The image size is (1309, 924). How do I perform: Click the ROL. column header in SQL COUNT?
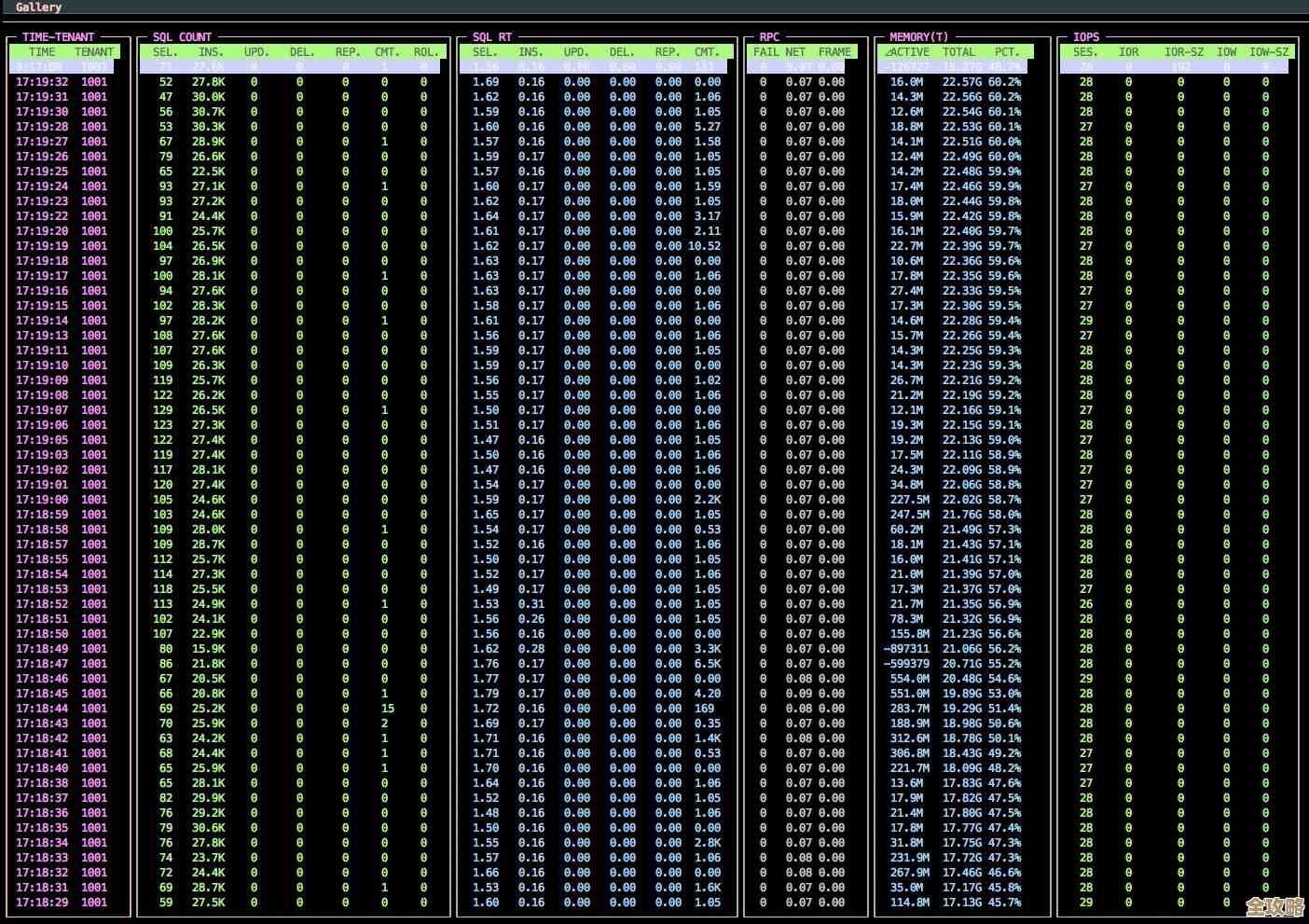point(425,52)
